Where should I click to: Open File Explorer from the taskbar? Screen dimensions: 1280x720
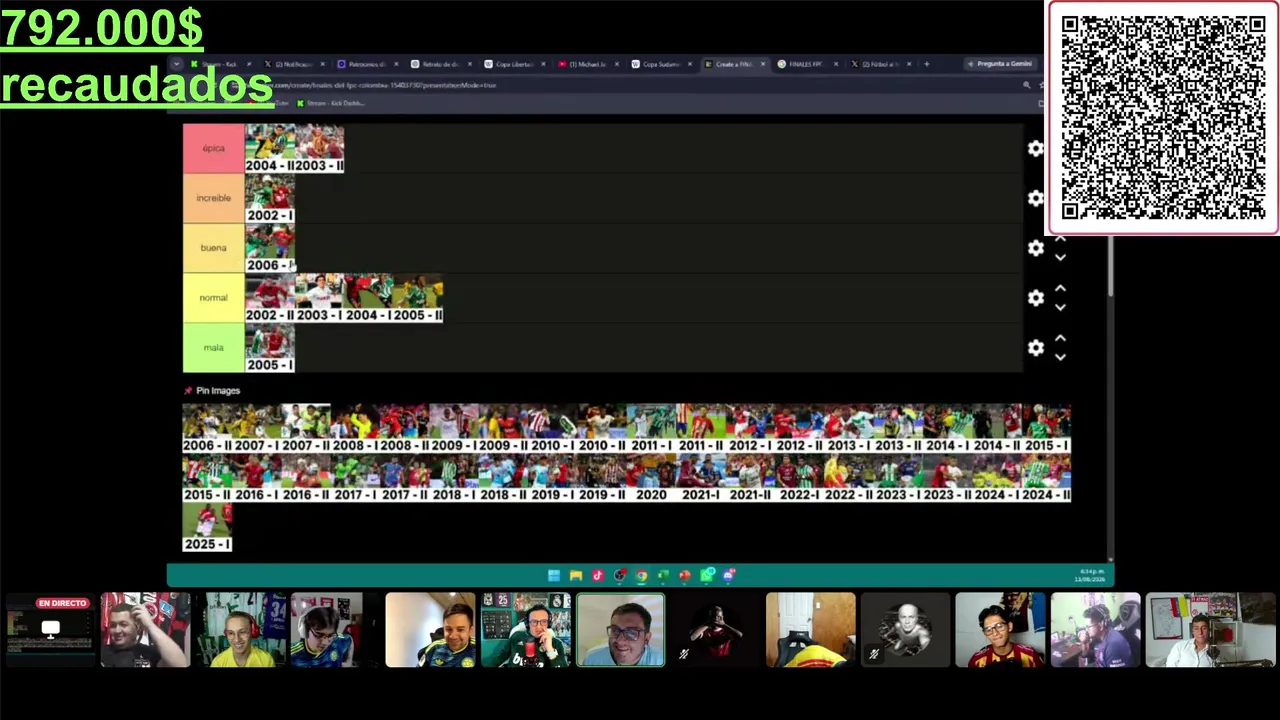tap(575, 575)
